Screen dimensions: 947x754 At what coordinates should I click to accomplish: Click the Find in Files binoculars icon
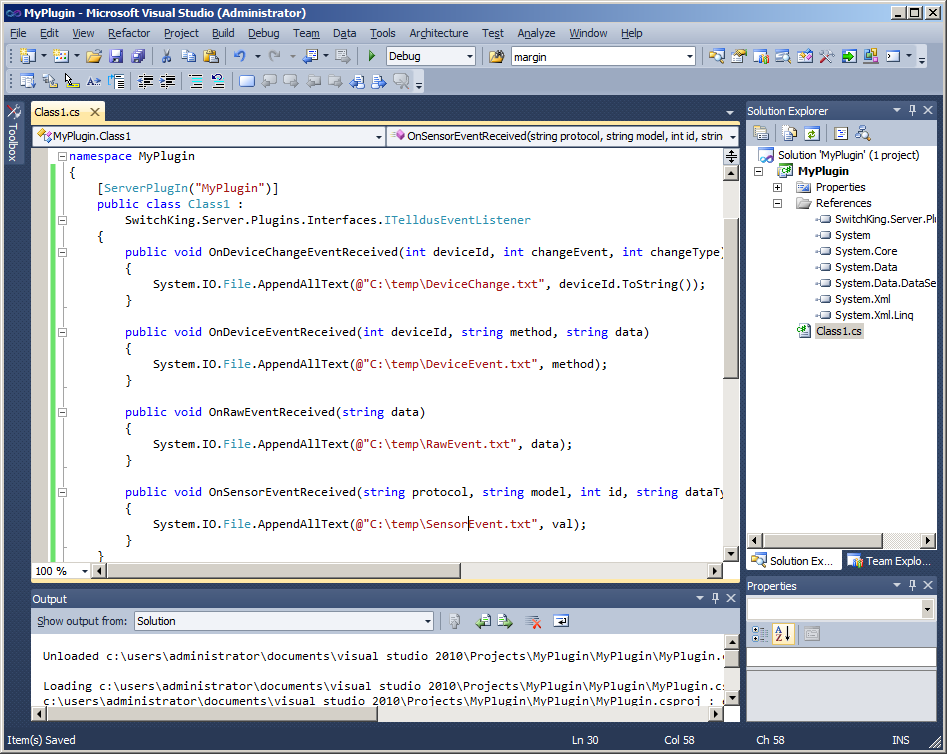[496, 56]
